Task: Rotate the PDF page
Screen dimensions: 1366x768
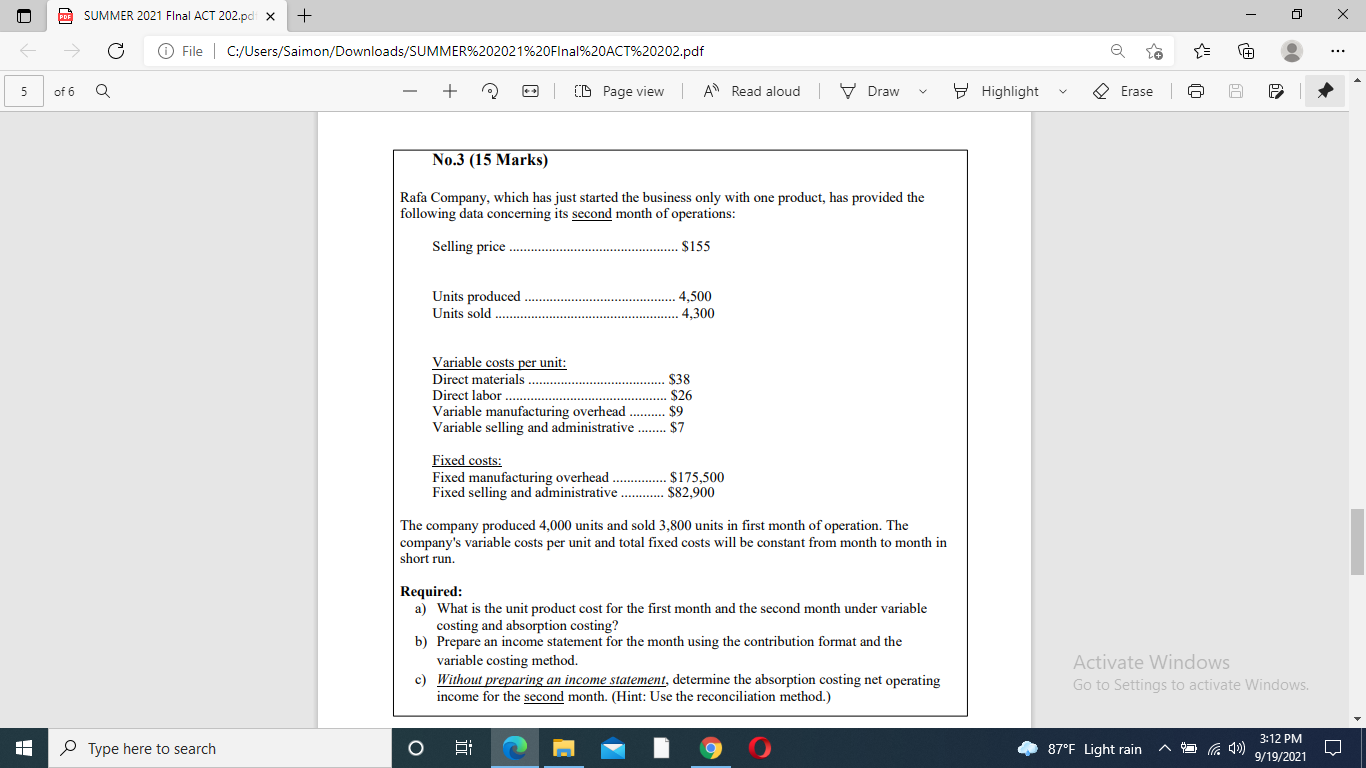Action: click(x=489, y=91)
